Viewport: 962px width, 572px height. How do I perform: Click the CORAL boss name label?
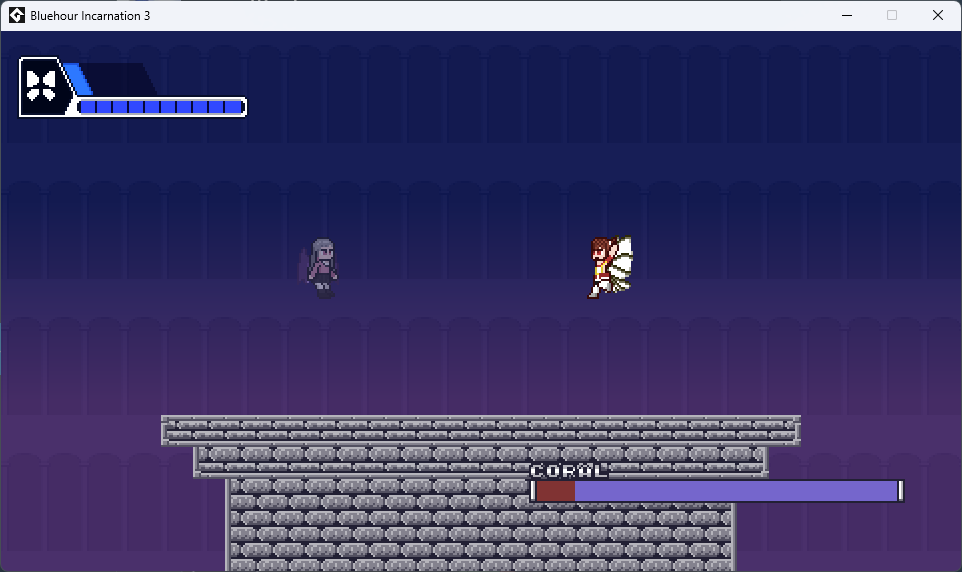point(568,471)
